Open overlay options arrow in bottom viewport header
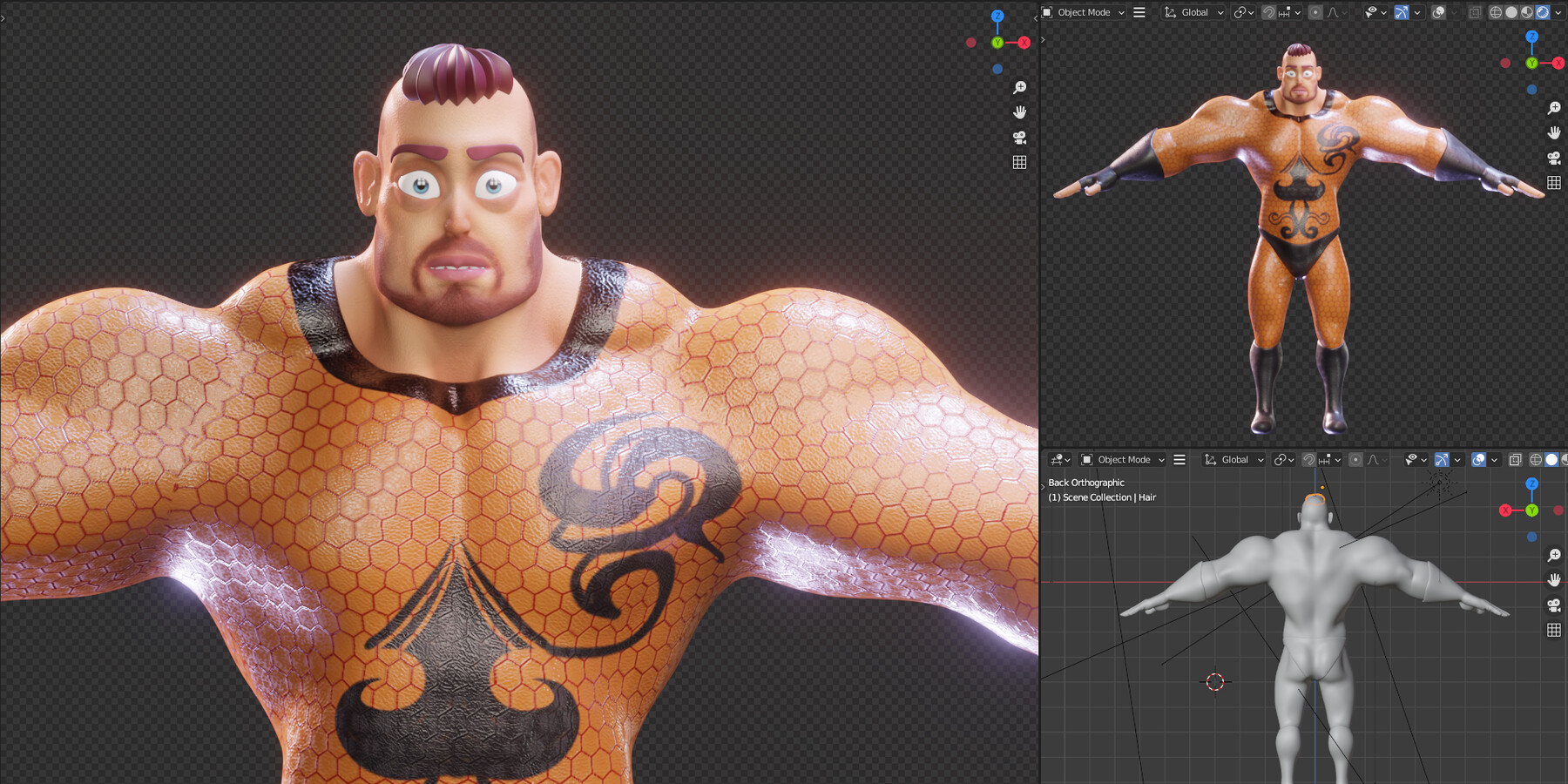 (x=1494, y=459)
